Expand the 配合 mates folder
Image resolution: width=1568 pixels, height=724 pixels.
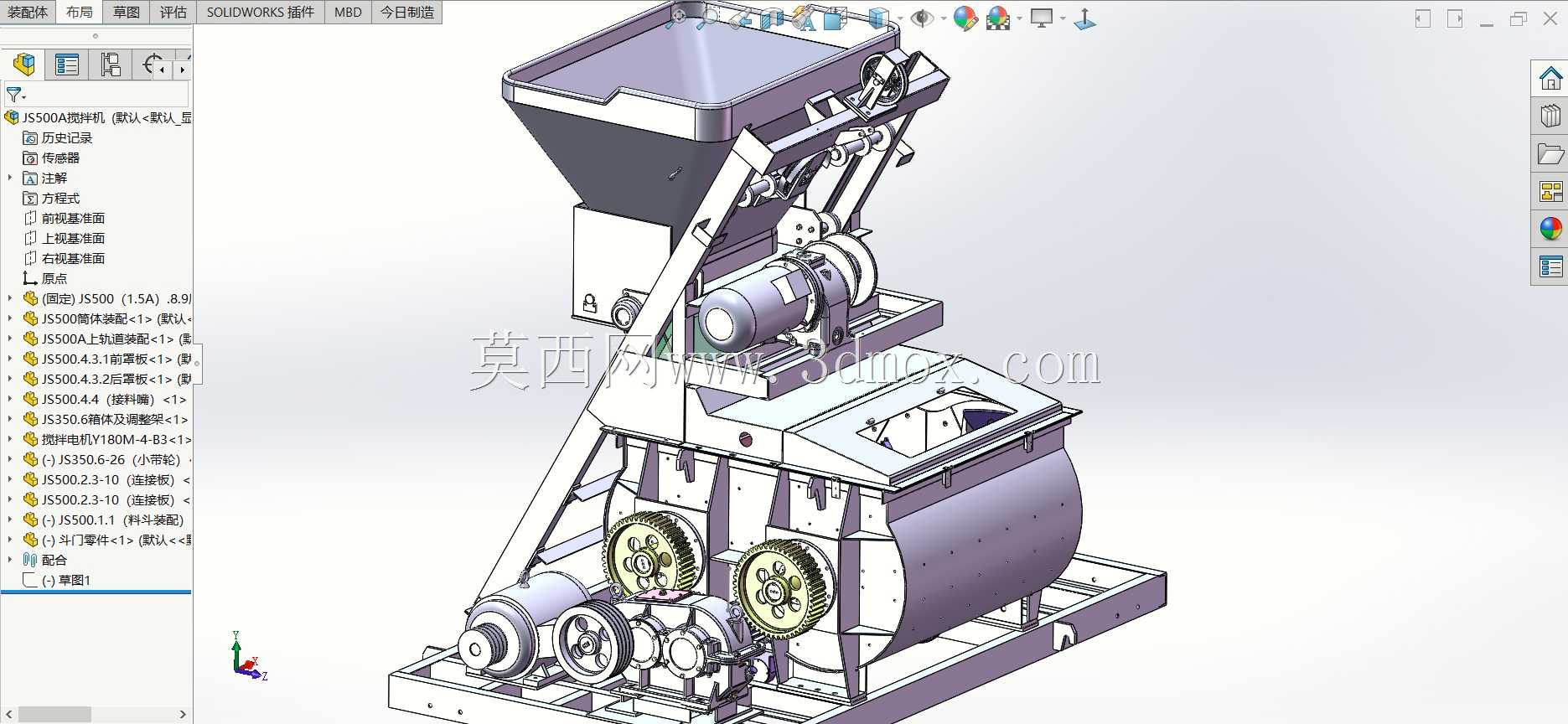[10, 560]
